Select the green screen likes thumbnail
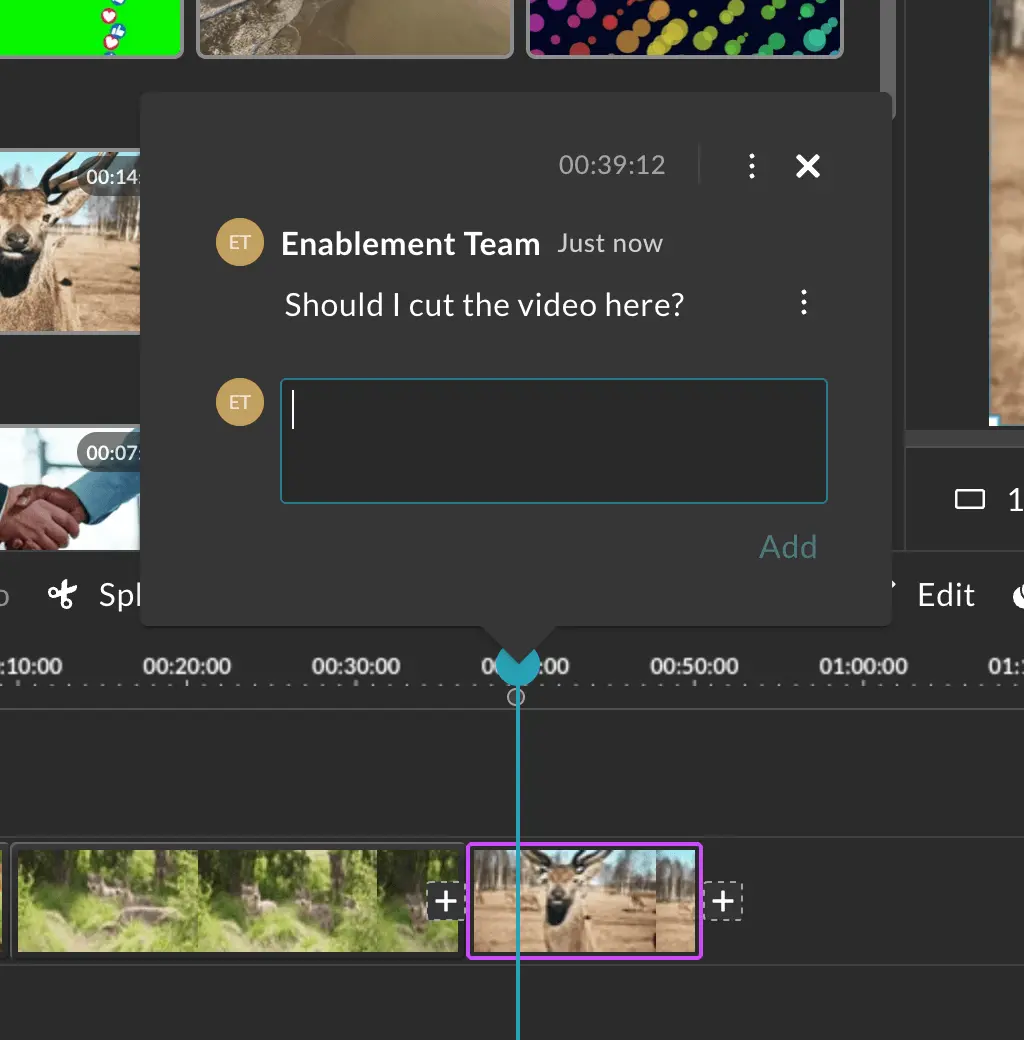This screenshot has height=1040, width=1024. (x=91, y=28)
